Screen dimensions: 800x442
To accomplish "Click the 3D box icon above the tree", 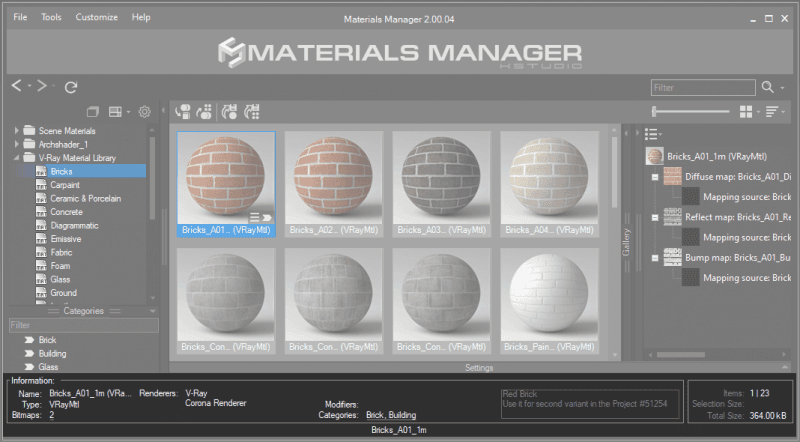I will pyautogui.click(x=93, y=112).
